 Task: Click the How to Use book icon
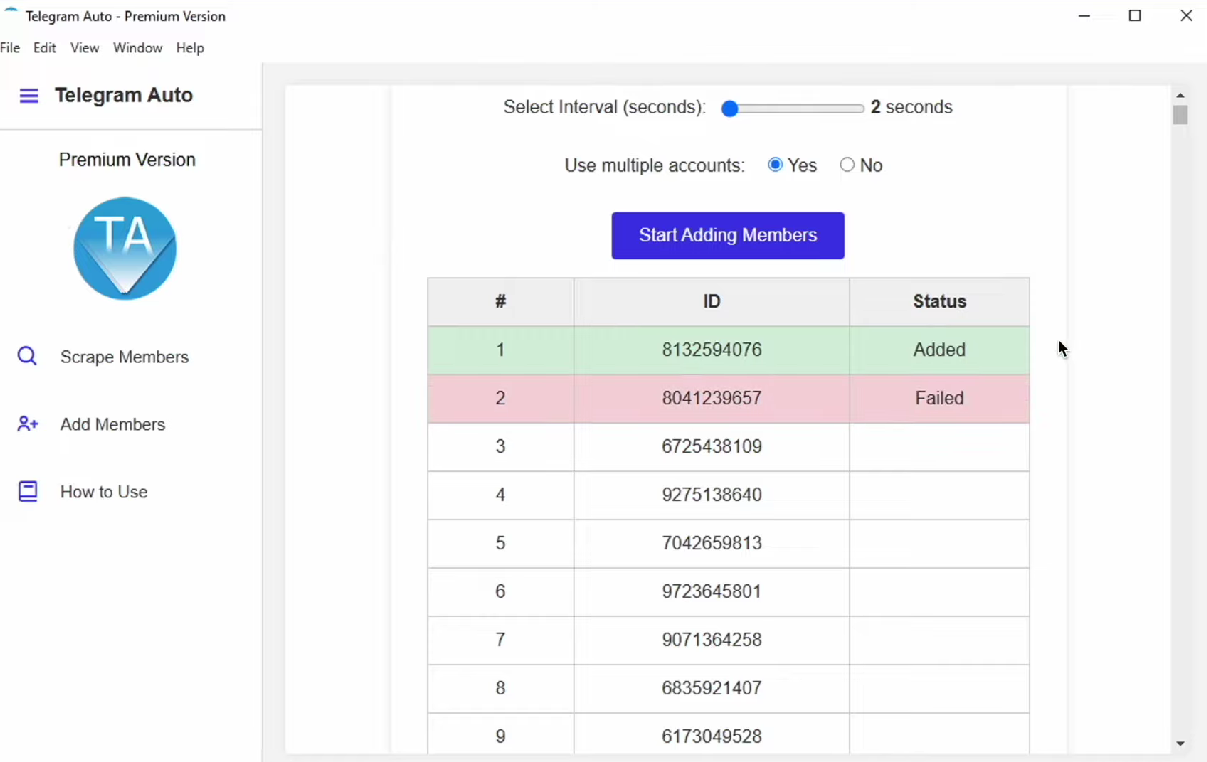(28, 491)
